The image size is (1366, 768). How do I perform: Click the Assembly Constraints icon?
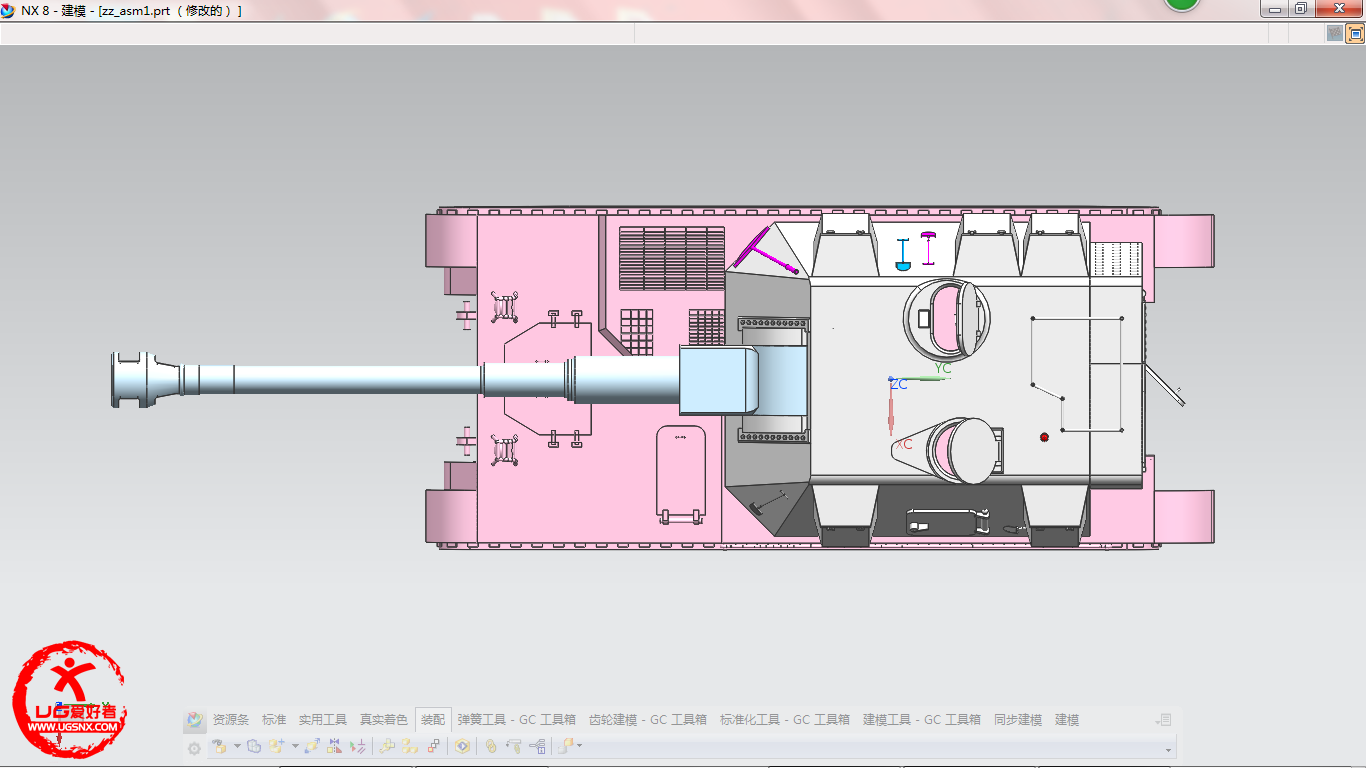pos(335,746)
